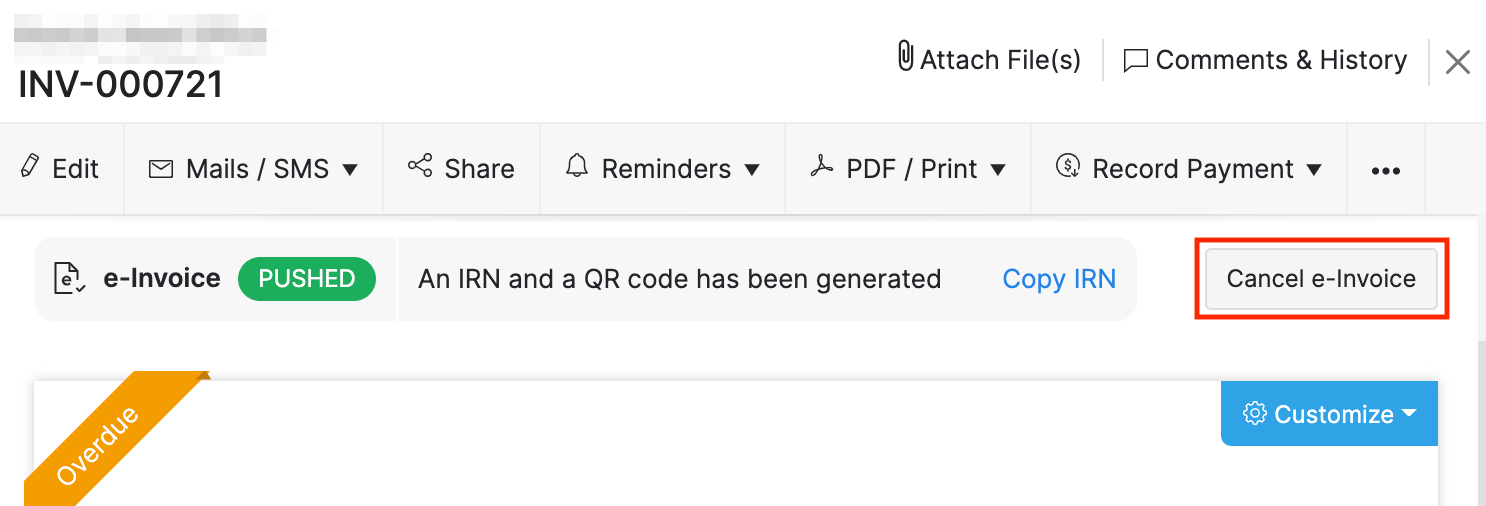The width and height of the screenshot is (1486, 506).
Task: Expand the Reminders dropdown arrow
Action: tap(752, 170)
